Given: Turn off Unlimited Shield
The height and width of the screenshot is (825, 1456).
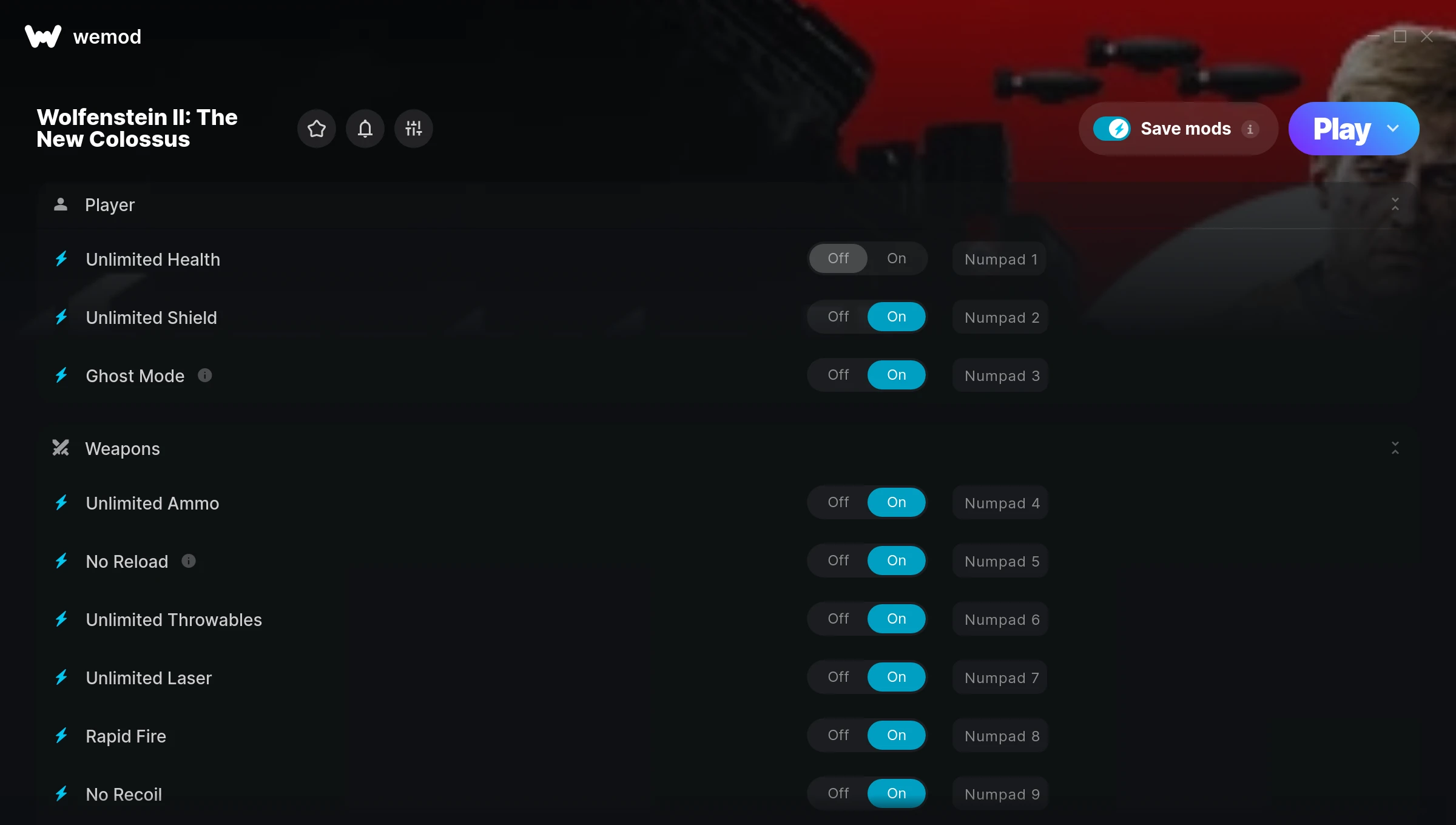Looking at the screenshot, I should 838,317.
